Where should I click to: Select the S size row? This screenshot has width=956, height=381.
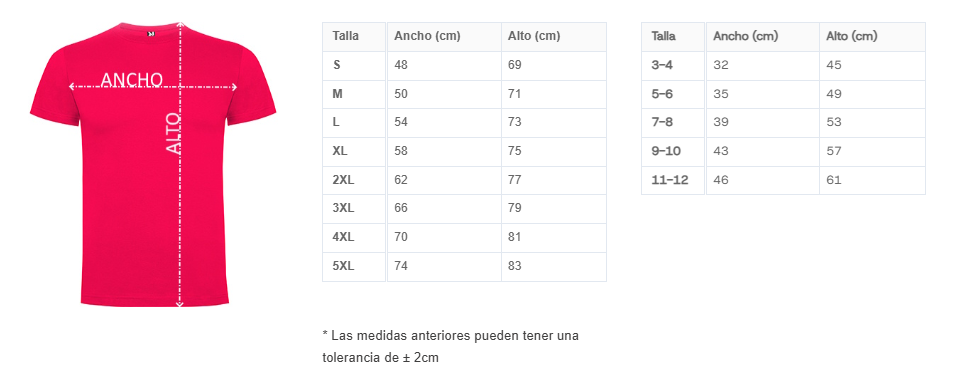point(464,65)
